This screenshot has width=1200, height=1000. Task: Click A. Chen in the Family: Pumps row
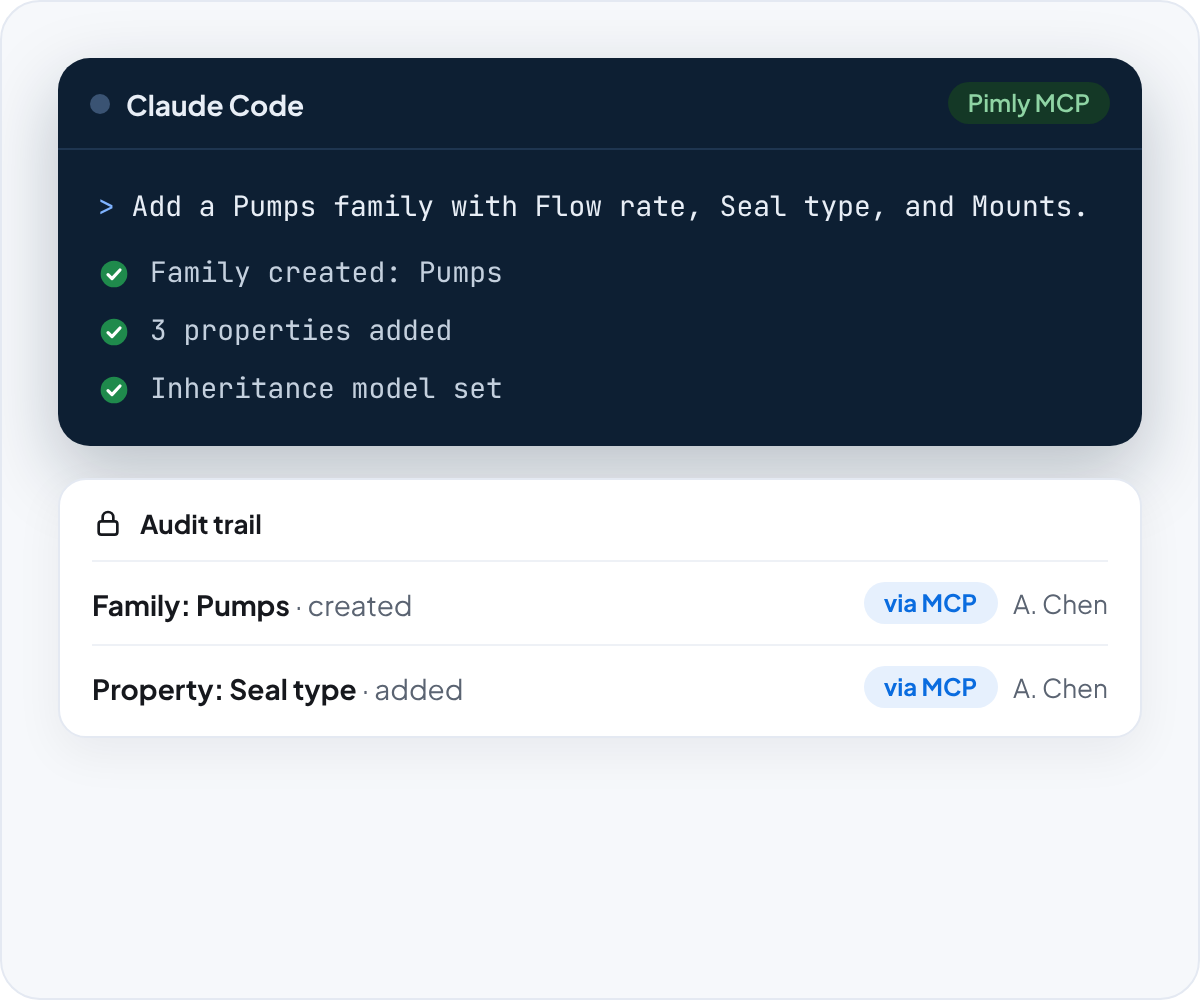[1060, 605]
